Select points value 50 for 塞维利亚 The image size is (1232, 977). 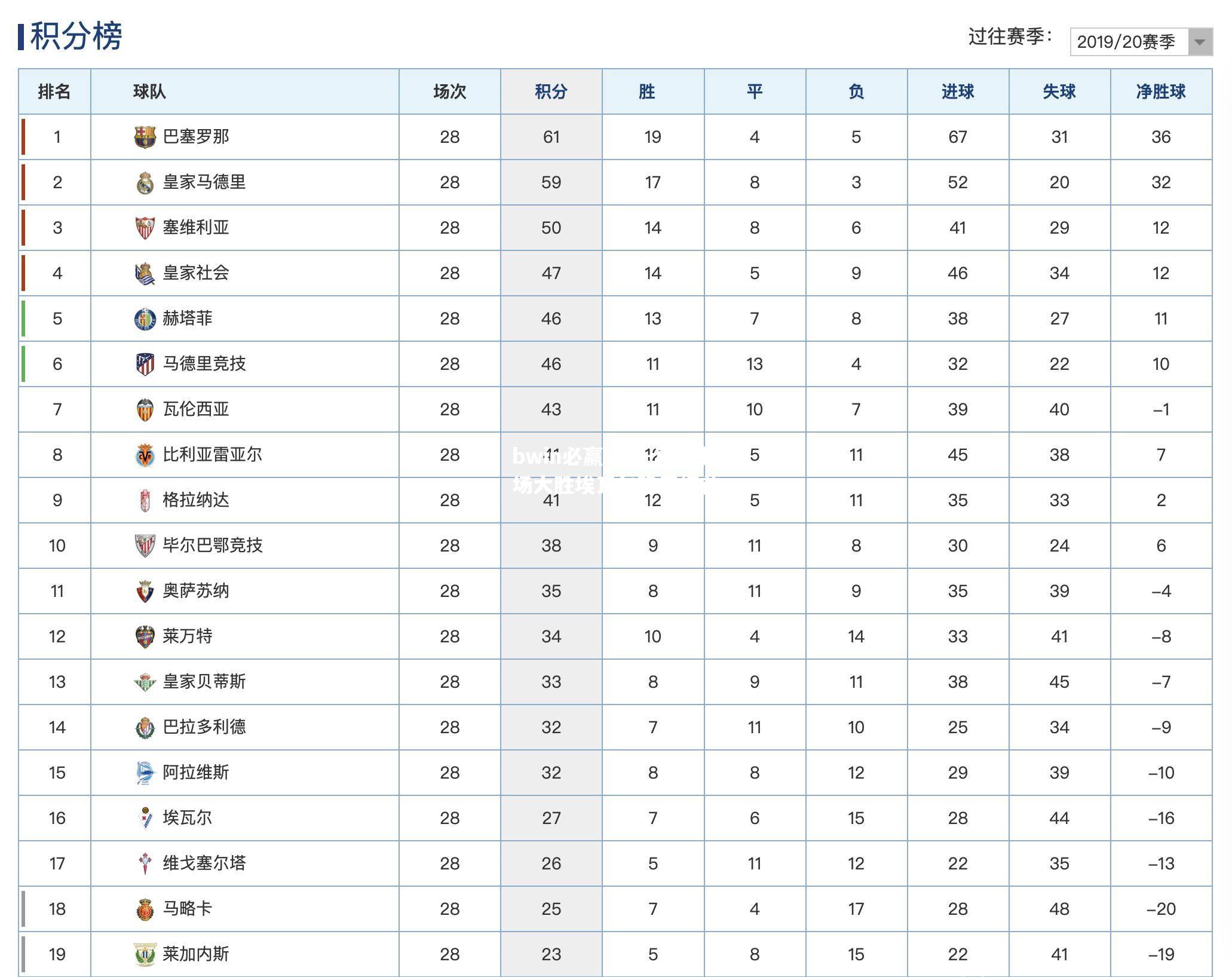(551, 228)
